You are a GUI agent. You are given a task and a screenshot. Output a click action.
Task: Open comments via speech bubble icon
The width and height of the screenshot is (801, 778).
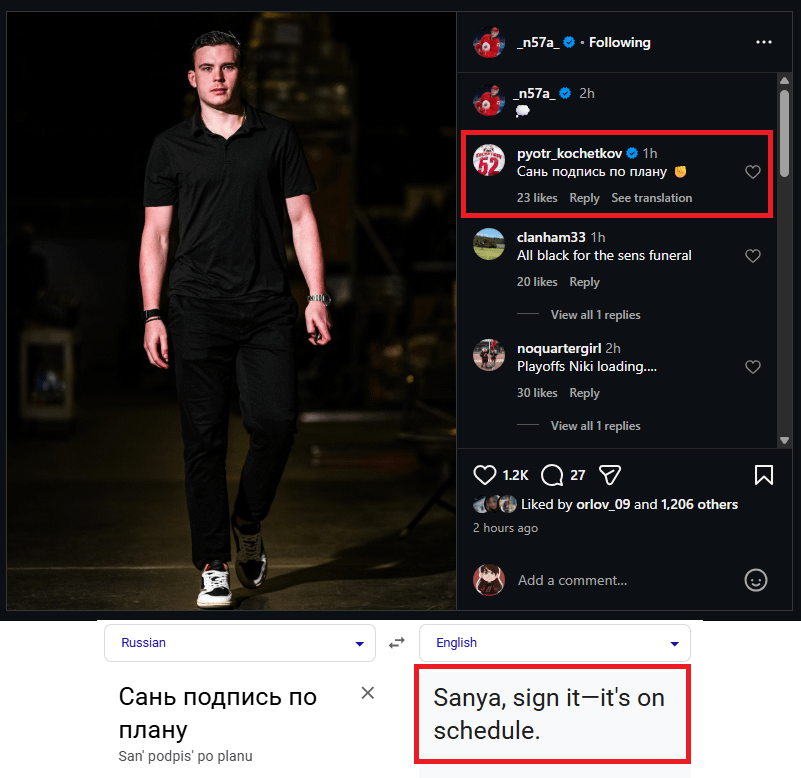(551, 474)
